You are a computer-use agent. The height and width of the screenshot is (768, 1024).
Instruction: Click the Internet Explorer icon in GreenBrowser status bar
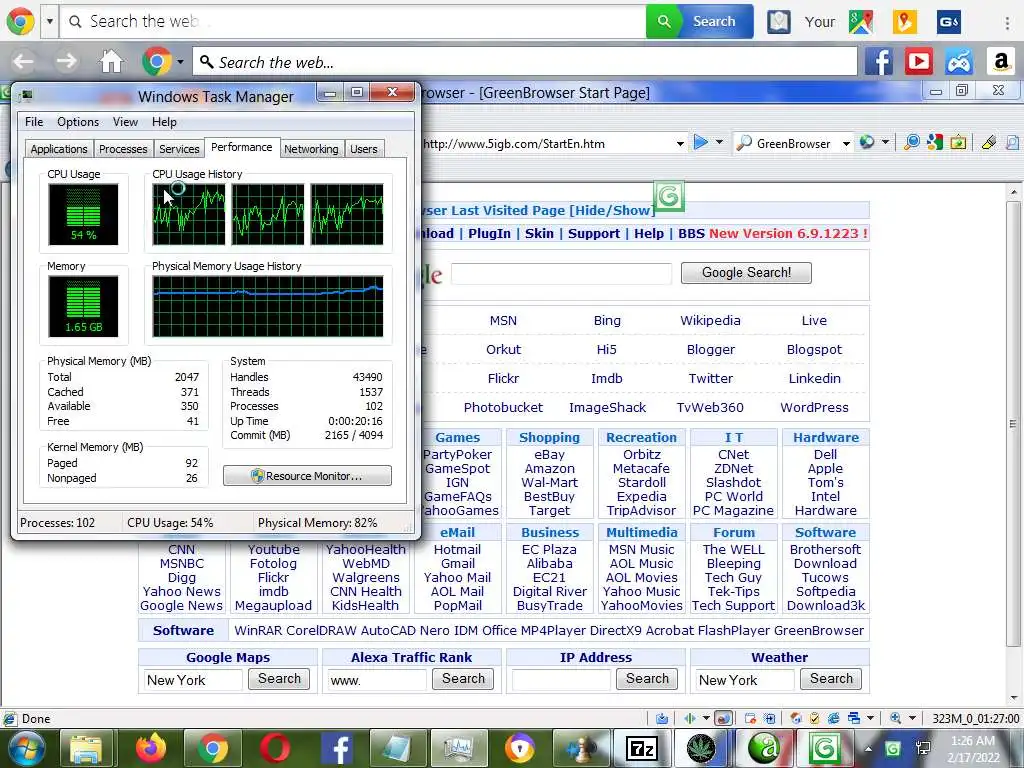pyautogui.click(x=833, y=718)
